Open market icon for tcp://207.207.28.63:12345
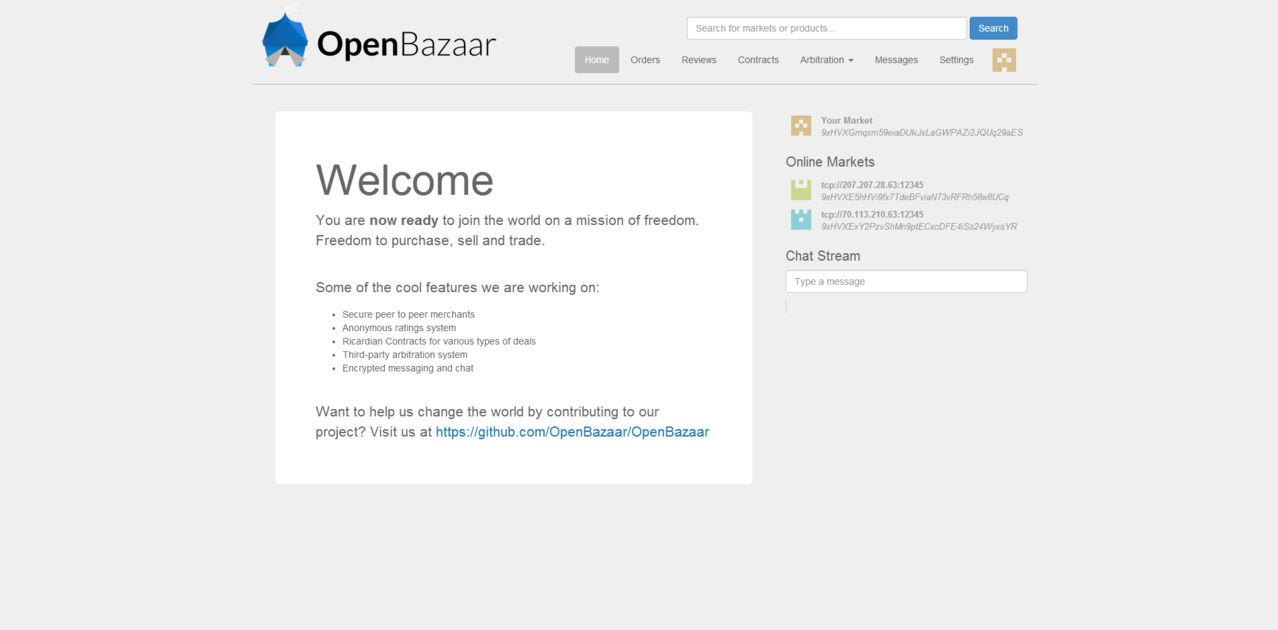The width and height of the screenshot is (1278, 630). [801, 190]
